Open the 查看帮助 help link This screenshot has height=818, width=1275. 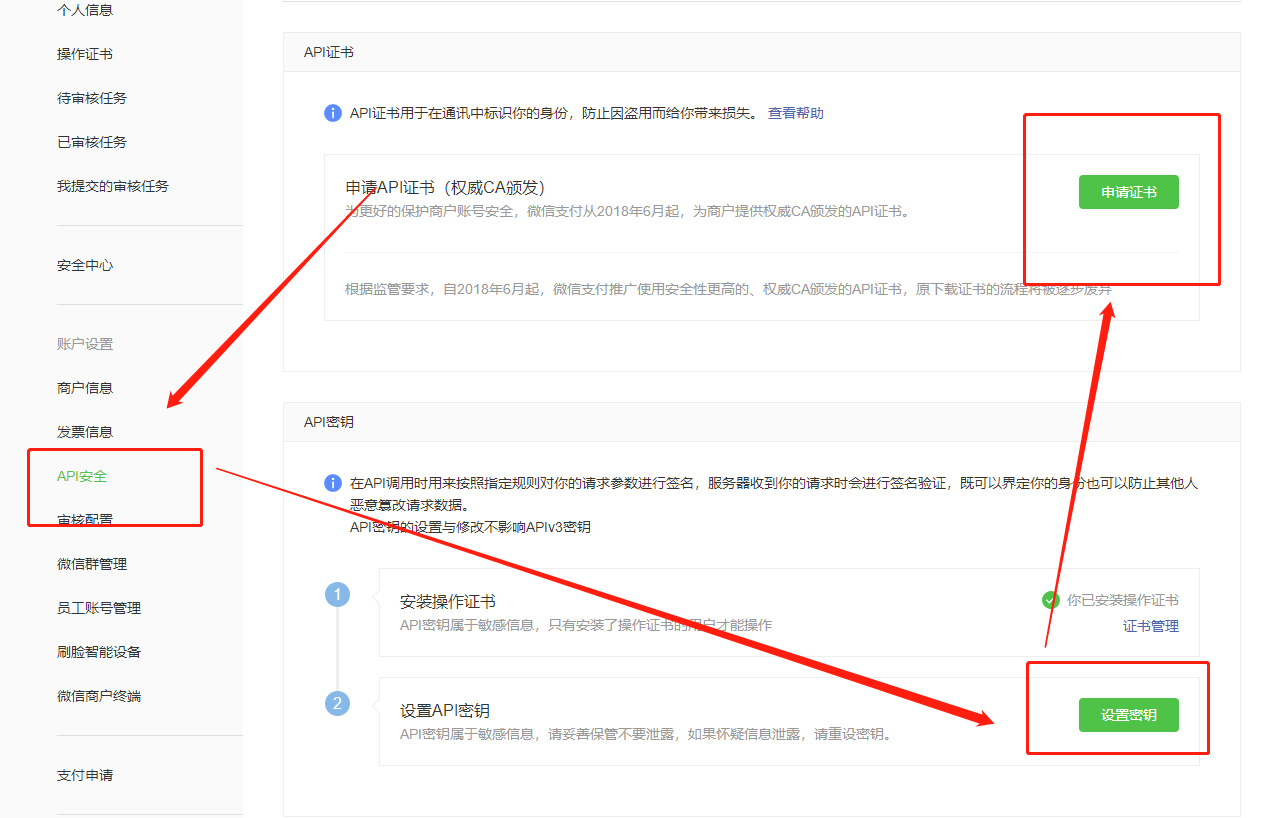pyautogui.click(x=795, y=113)
